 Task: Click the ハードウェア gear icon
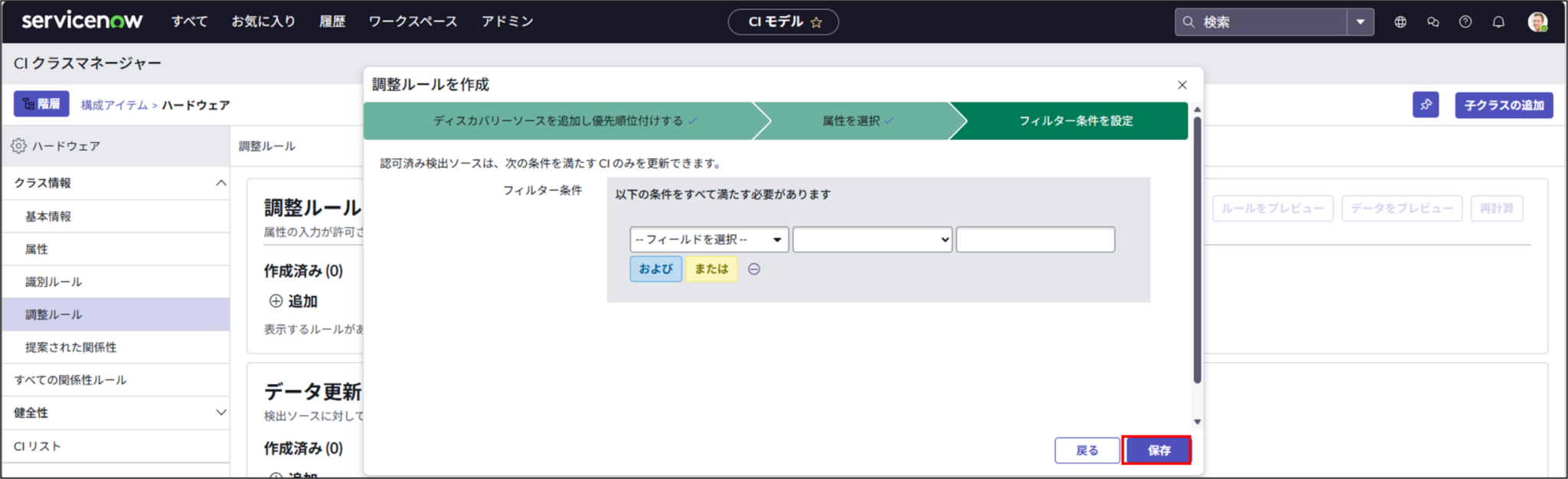(x=18, y=146)
